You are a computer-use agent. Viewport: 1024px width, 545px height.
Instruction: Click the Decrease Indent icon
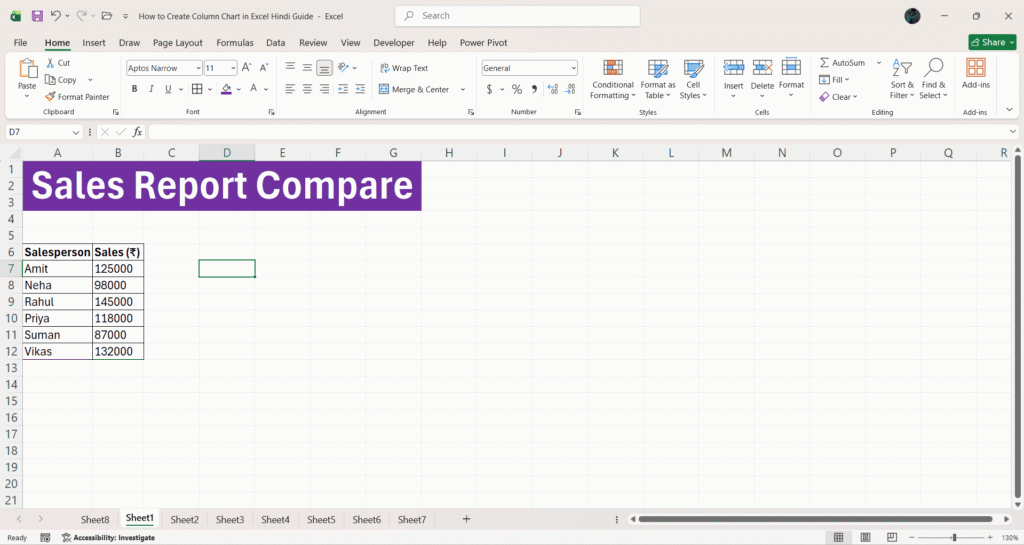click(343, 89)
